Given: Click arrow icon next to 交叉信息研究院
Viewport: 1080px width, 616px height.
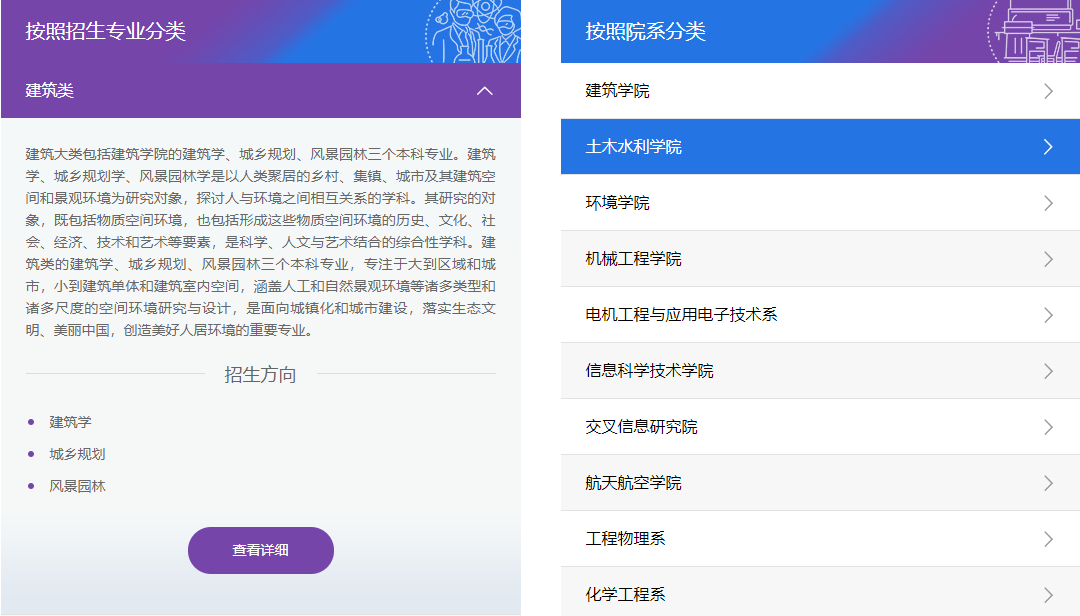Looking at the screenshot, I should pyautogui.click(x=1048, y=427).
